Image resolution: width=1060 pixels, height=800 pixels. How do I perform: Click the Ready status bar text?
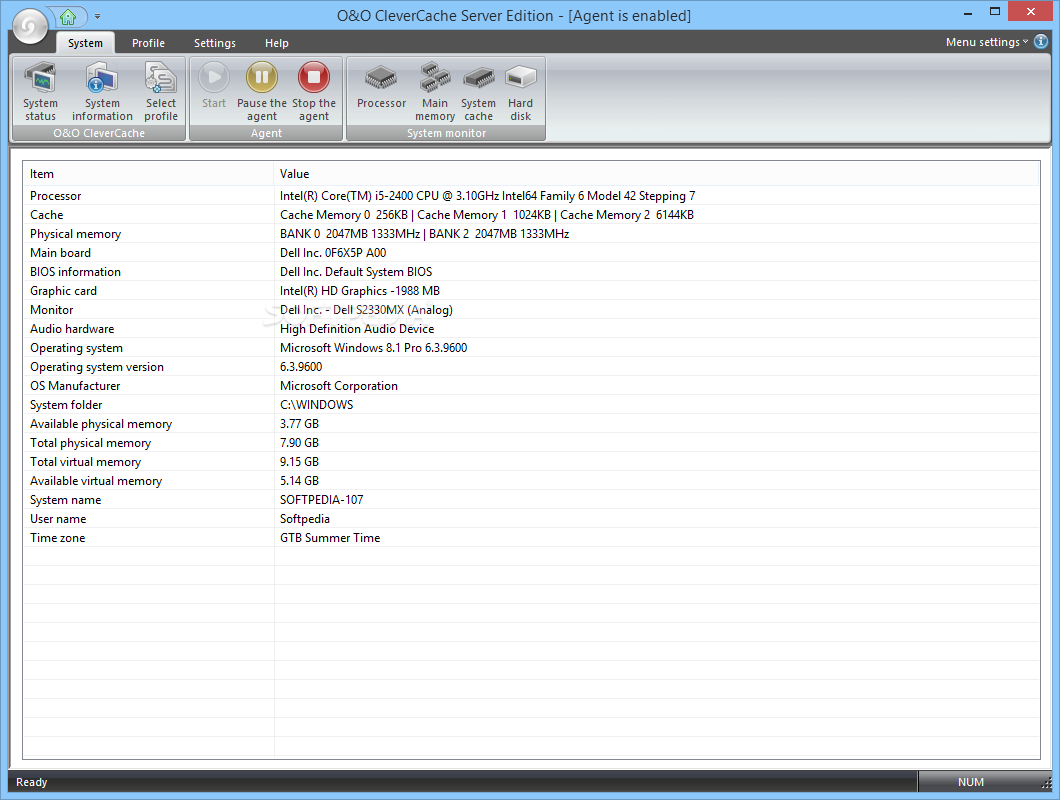click(x=32, y=782)
